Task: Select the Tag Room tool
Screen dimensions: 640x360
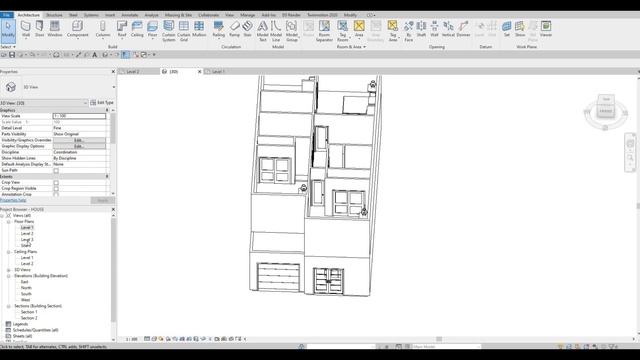Action: pyautogui.click(x=342, y=31)
